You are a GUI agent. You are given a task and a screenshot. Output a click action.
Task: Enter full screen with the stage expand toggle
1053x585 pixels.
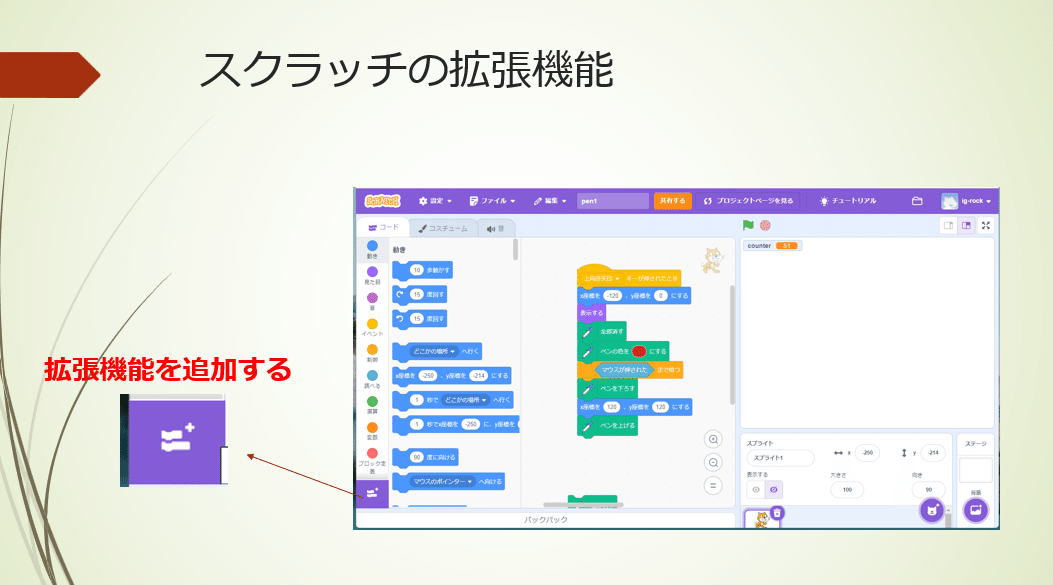coord(985,225)
